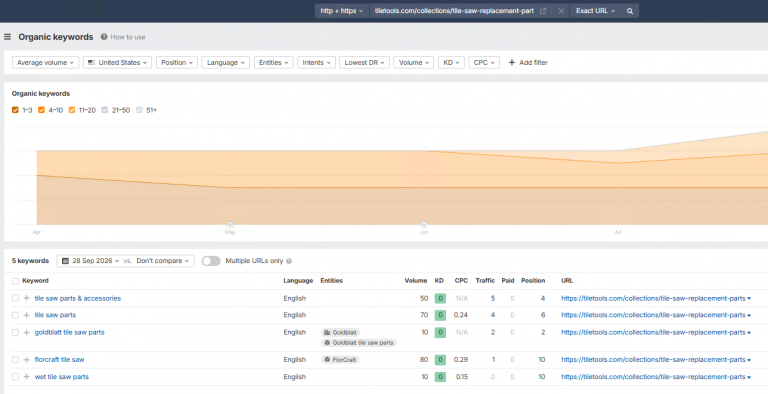Open the Intents filter dropdown

tap(316, 63)
